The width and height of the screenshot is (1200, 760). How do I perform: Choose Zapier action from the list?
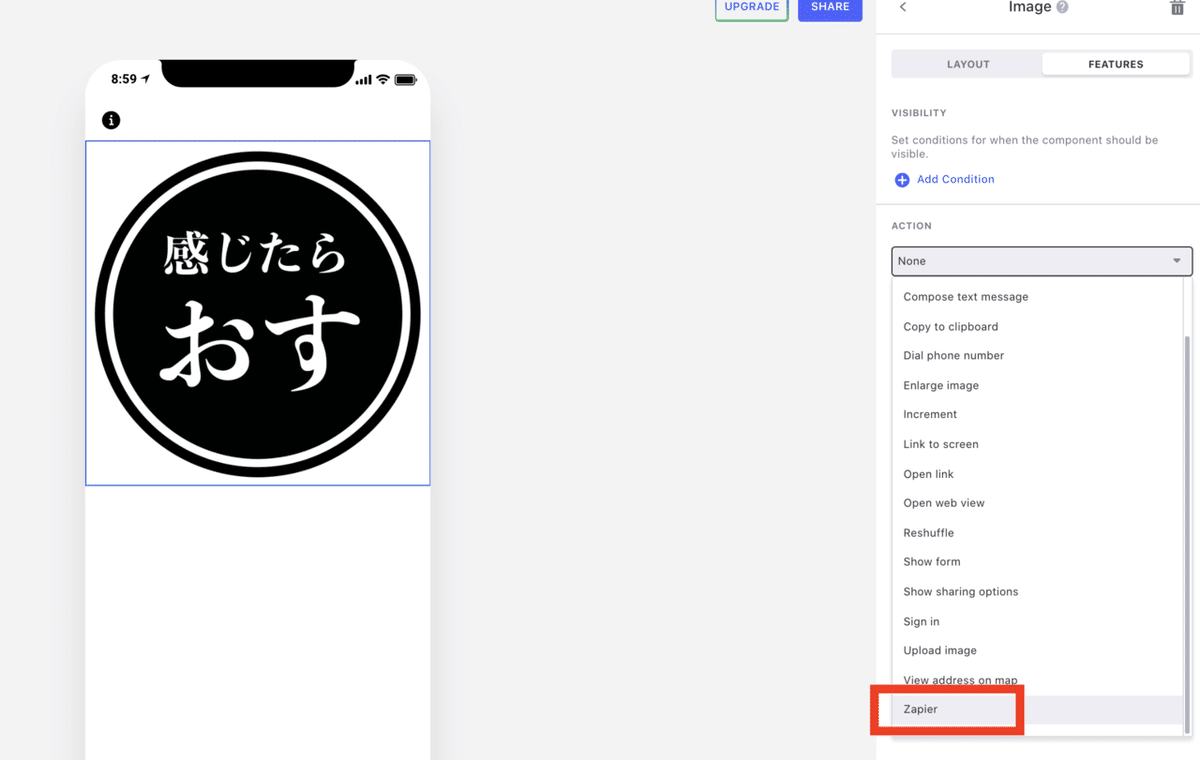(1037, 710)
